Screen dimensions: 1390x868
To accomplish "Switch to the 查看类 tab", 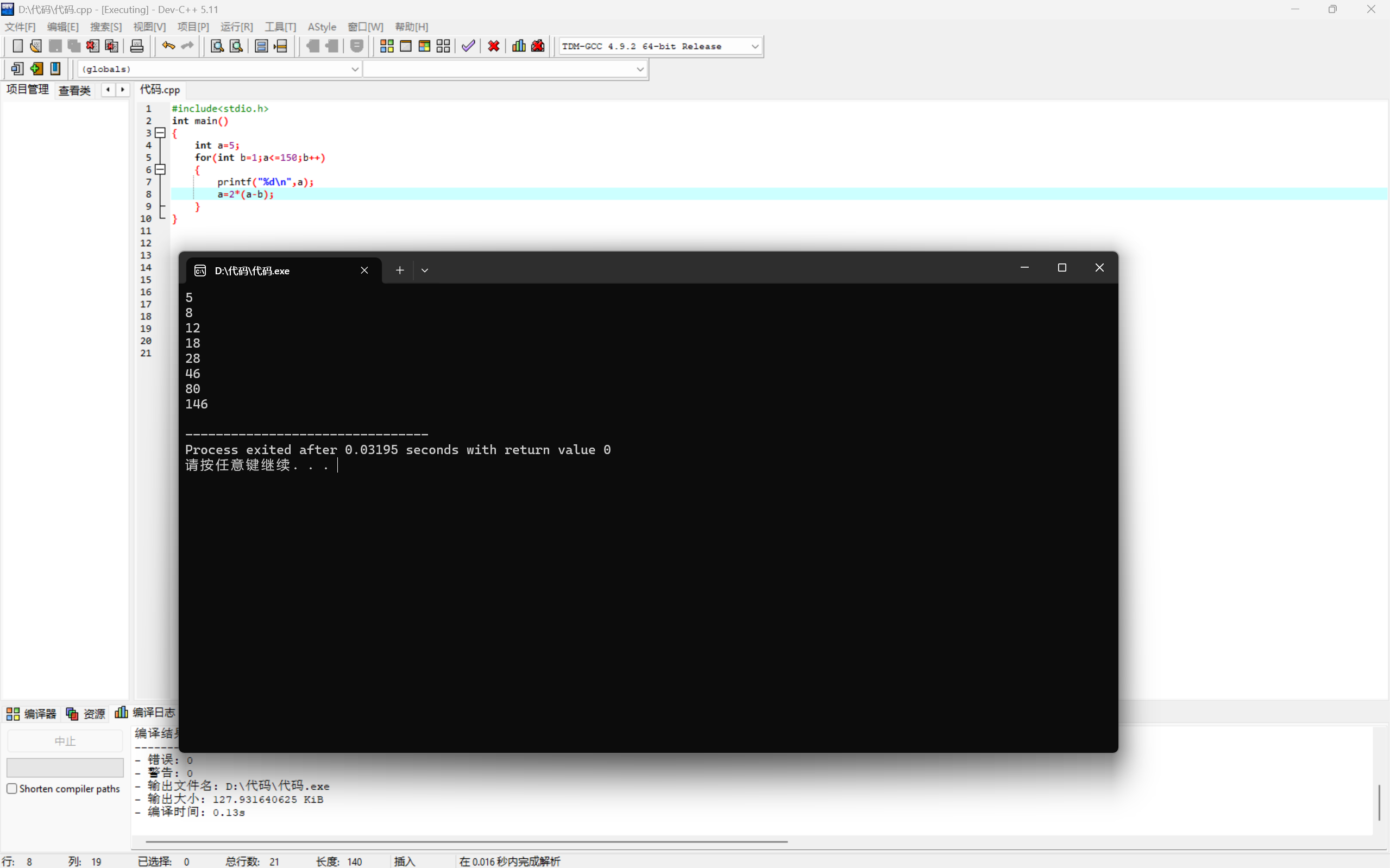I will (74, 90).
